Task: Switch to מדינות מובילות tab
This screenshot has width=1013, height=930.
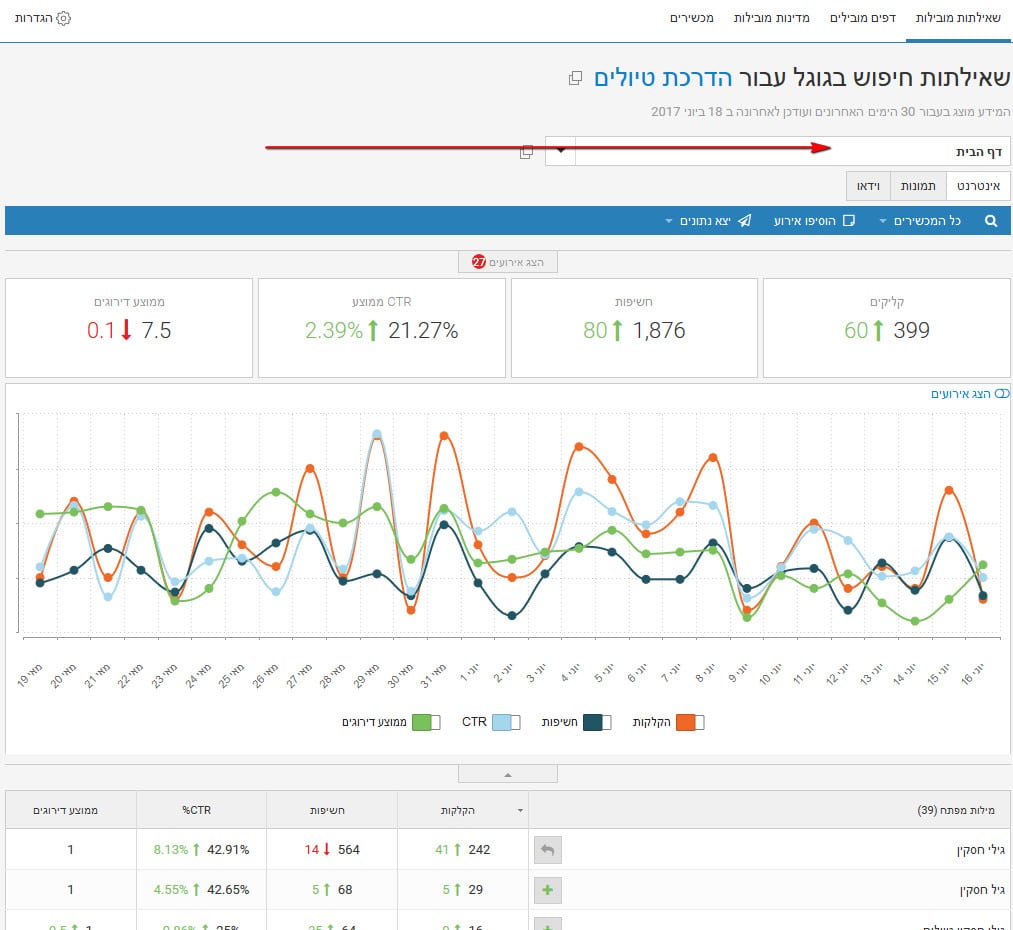Action: [771, 18]
